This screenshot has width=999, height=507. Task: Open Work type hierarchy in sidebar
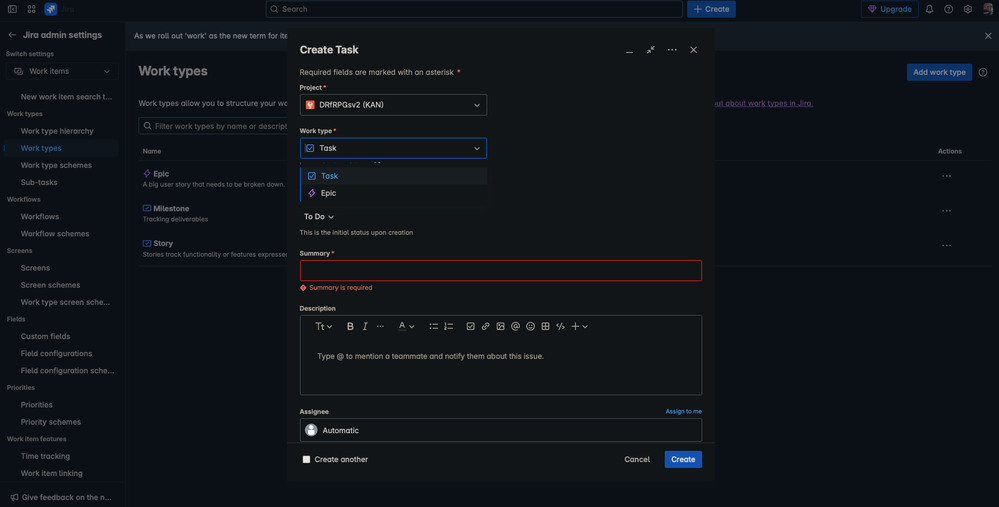click(57, 131)
